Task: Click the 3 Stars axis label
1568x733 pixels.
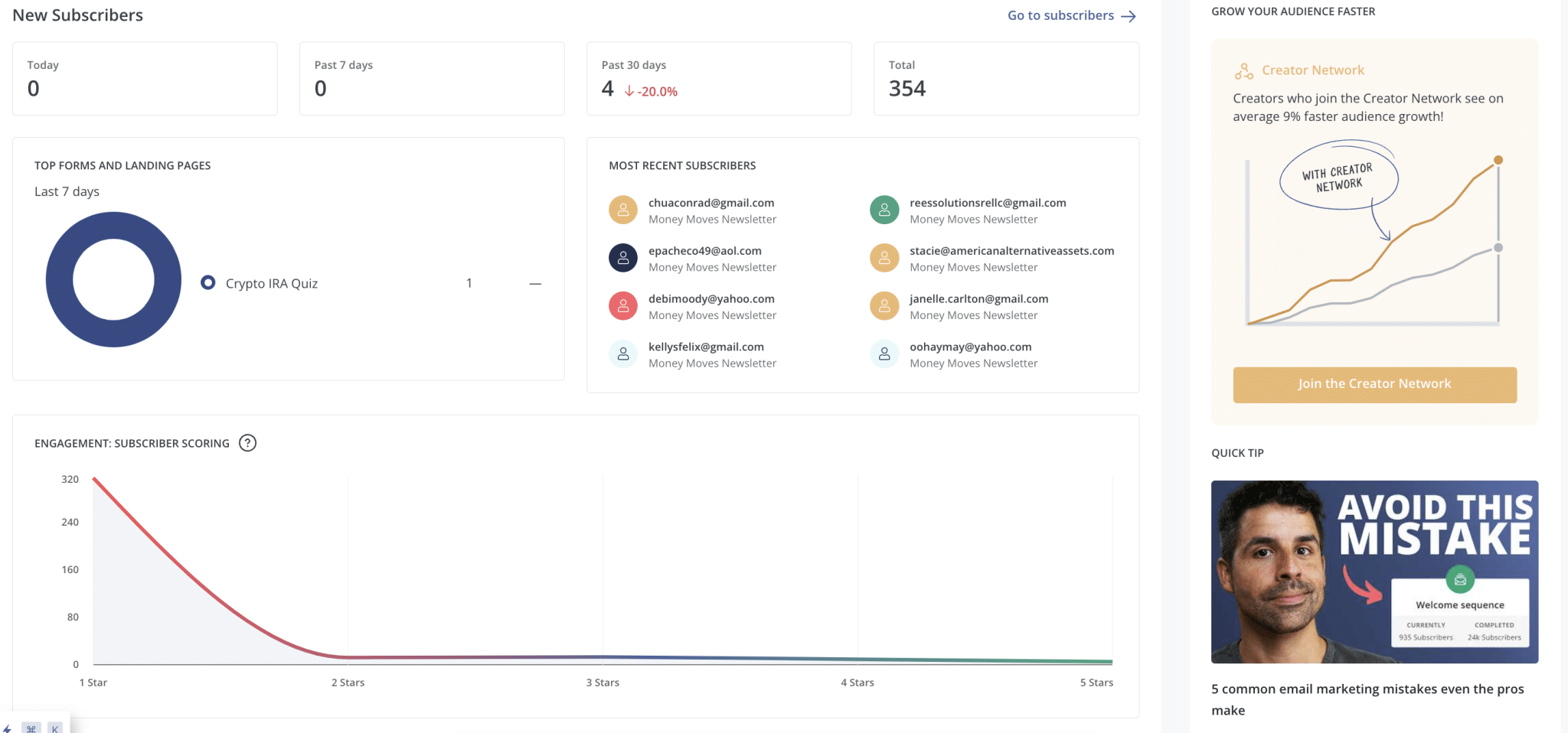Action: click(603, 683)
